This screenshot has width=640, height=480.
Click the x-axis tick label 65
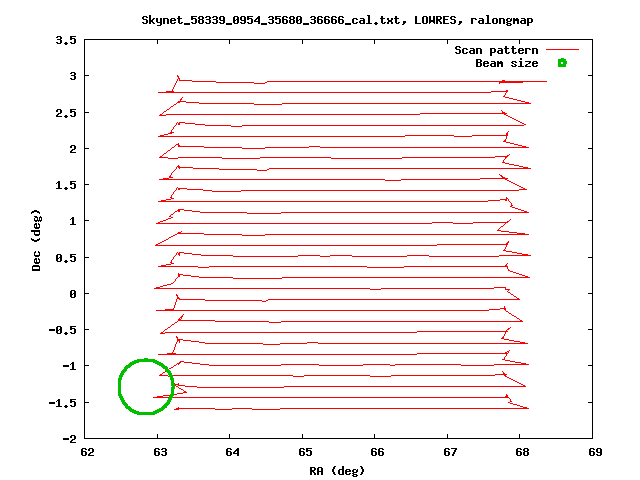pos(305,452)
